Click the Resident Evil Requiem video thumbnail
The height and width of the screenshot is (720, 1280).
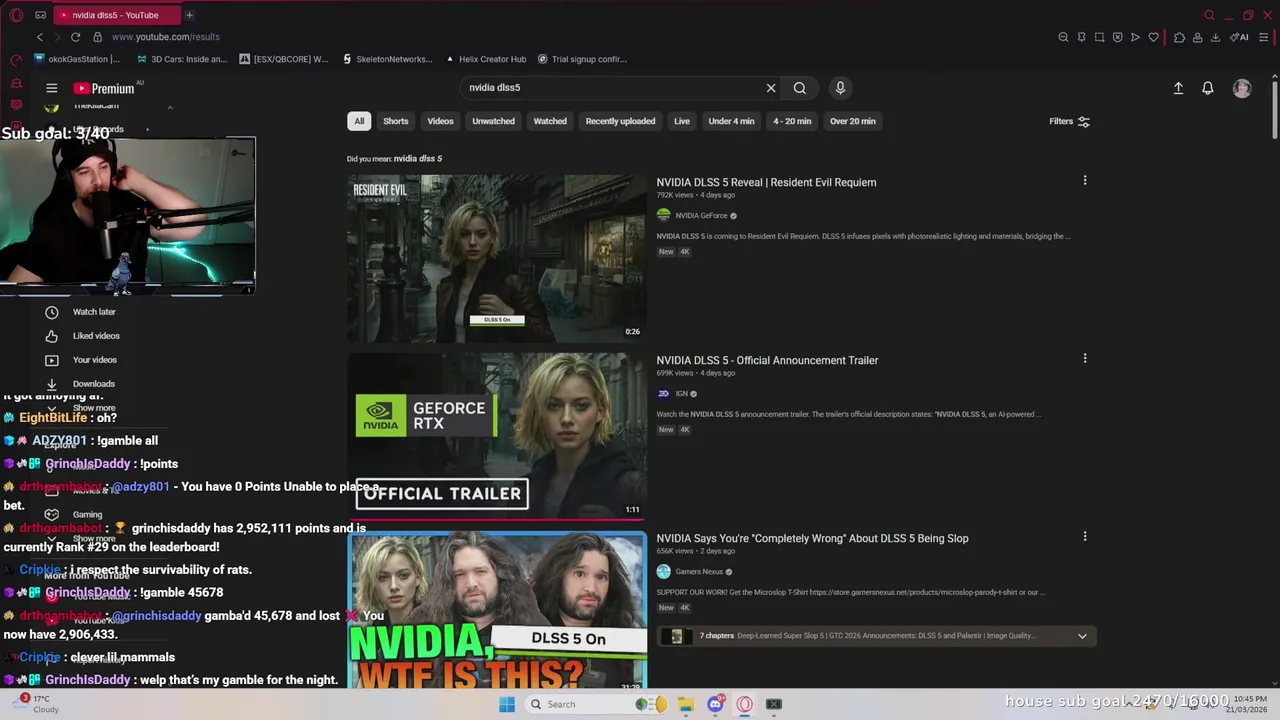click(497, 259)
